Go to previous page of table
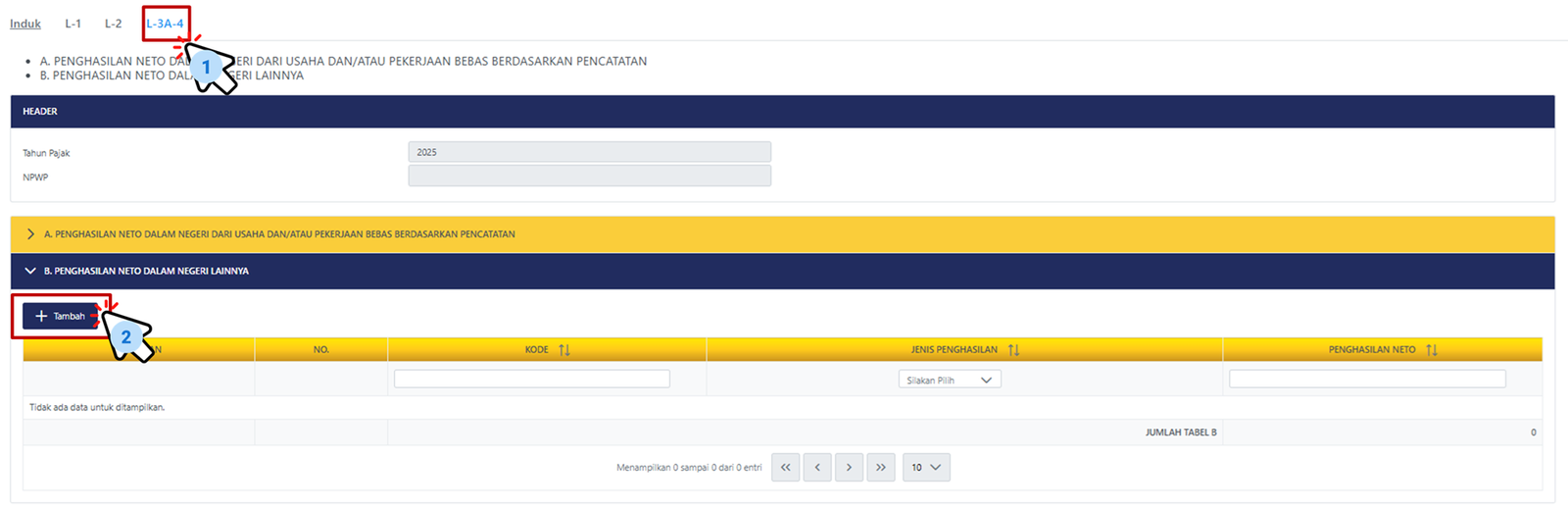The image size is (1568, 510). pos(817,468)
